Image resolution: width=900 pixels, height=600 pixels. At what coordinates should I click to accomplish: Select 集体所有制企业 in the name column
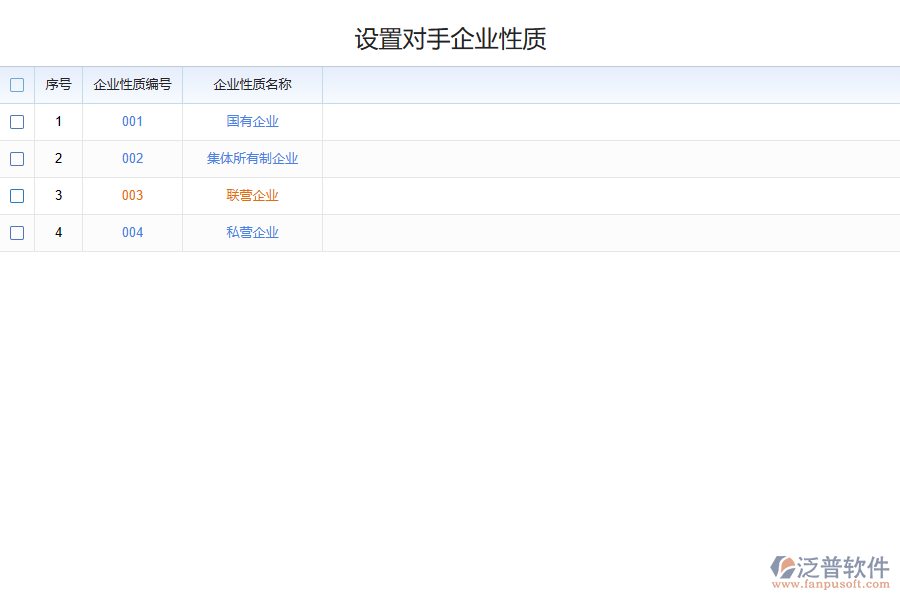coord(251,159)
